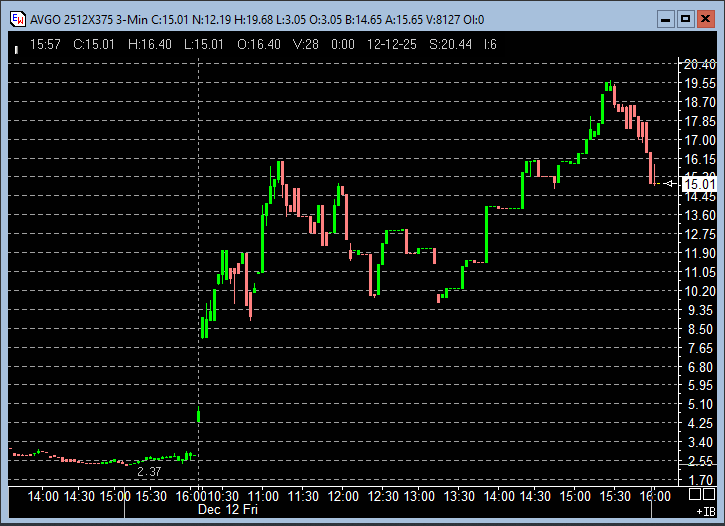
Task: Minimize the AVGO chart window
Action: [665, 19]
